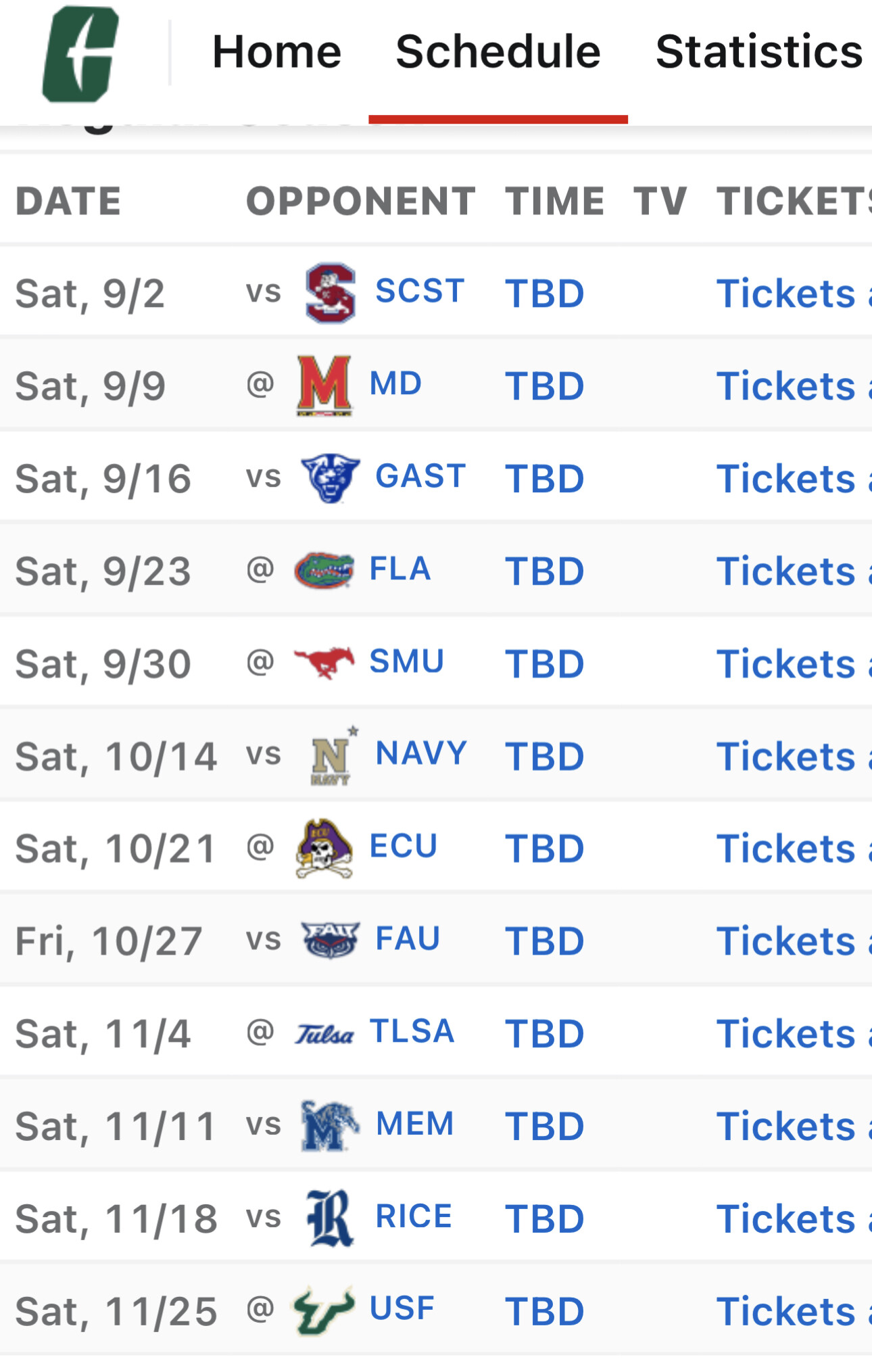Tap the SMU mustang logo
This screenshot has height=1372, width=872.
click(324, 662)
